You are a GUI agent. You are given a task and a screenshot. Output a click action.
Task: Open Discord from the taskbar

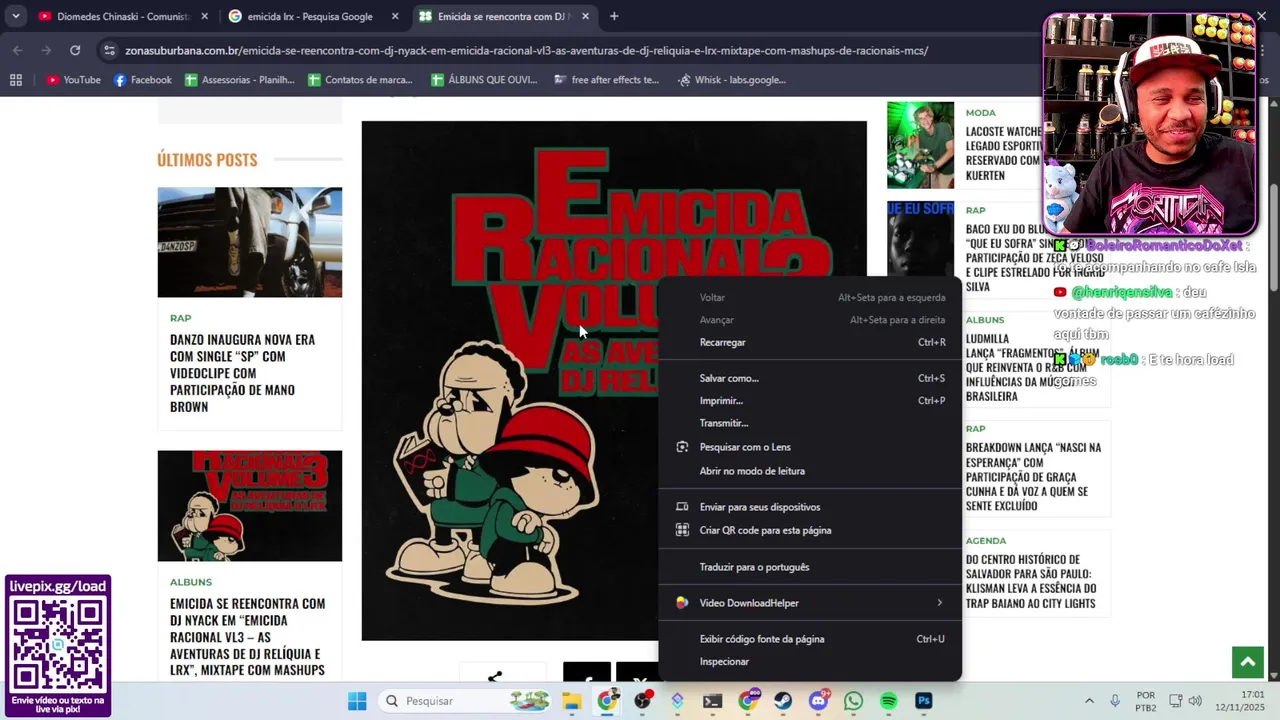818,701
